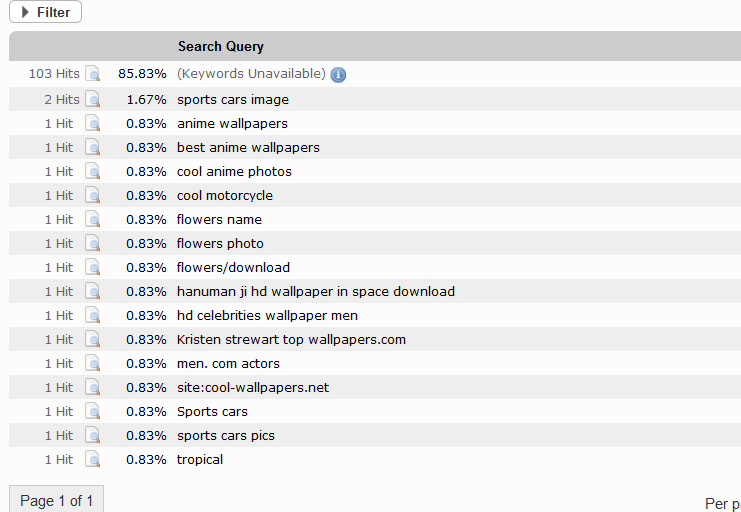
Task: Open details icon for flowers photo row
Action: click(x=93, y=243)
